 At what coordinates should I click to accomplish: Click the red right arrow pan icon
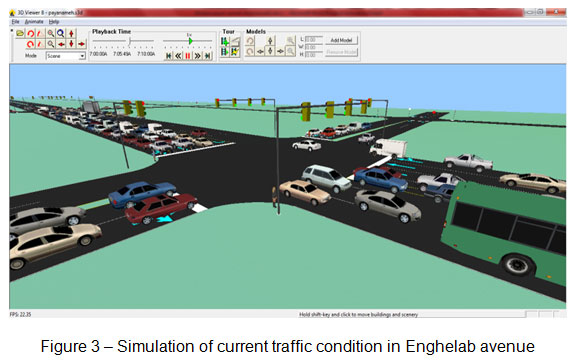point(81,44)
